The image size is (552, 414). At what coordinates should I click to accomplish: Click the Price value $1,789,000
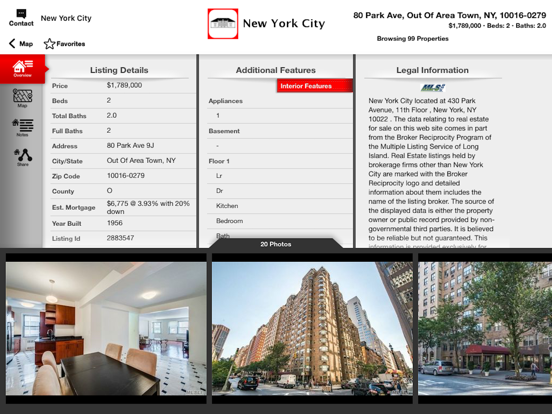tap(124, 85)
